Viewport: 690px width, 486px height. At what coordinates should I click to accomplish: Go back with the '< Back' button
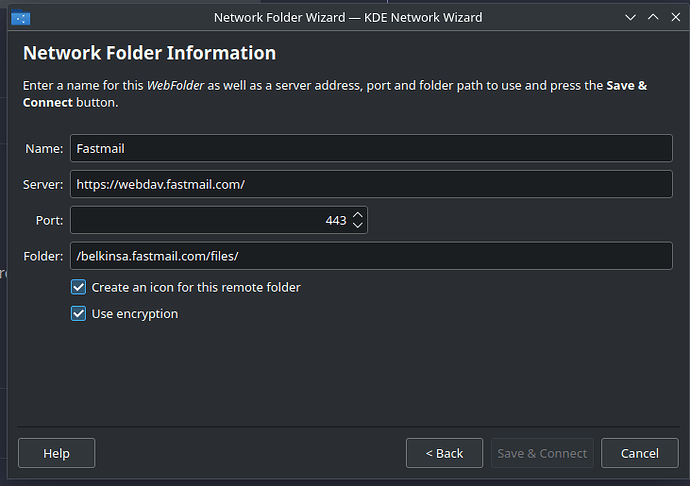[x=444, y=453]
